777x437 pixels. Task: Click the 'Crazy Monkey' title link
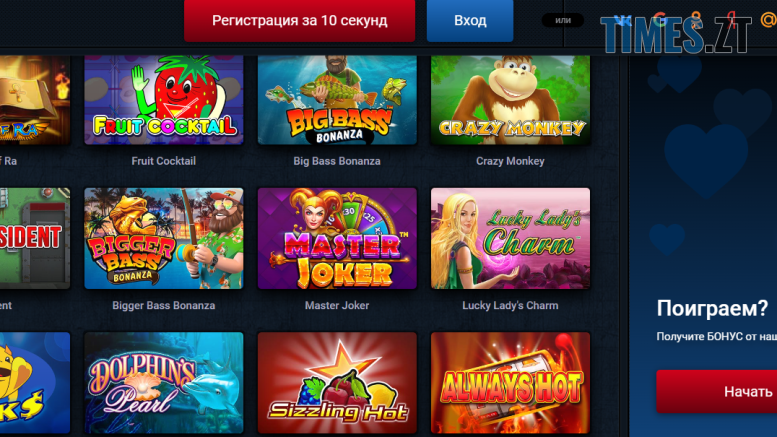pos(510,161)
